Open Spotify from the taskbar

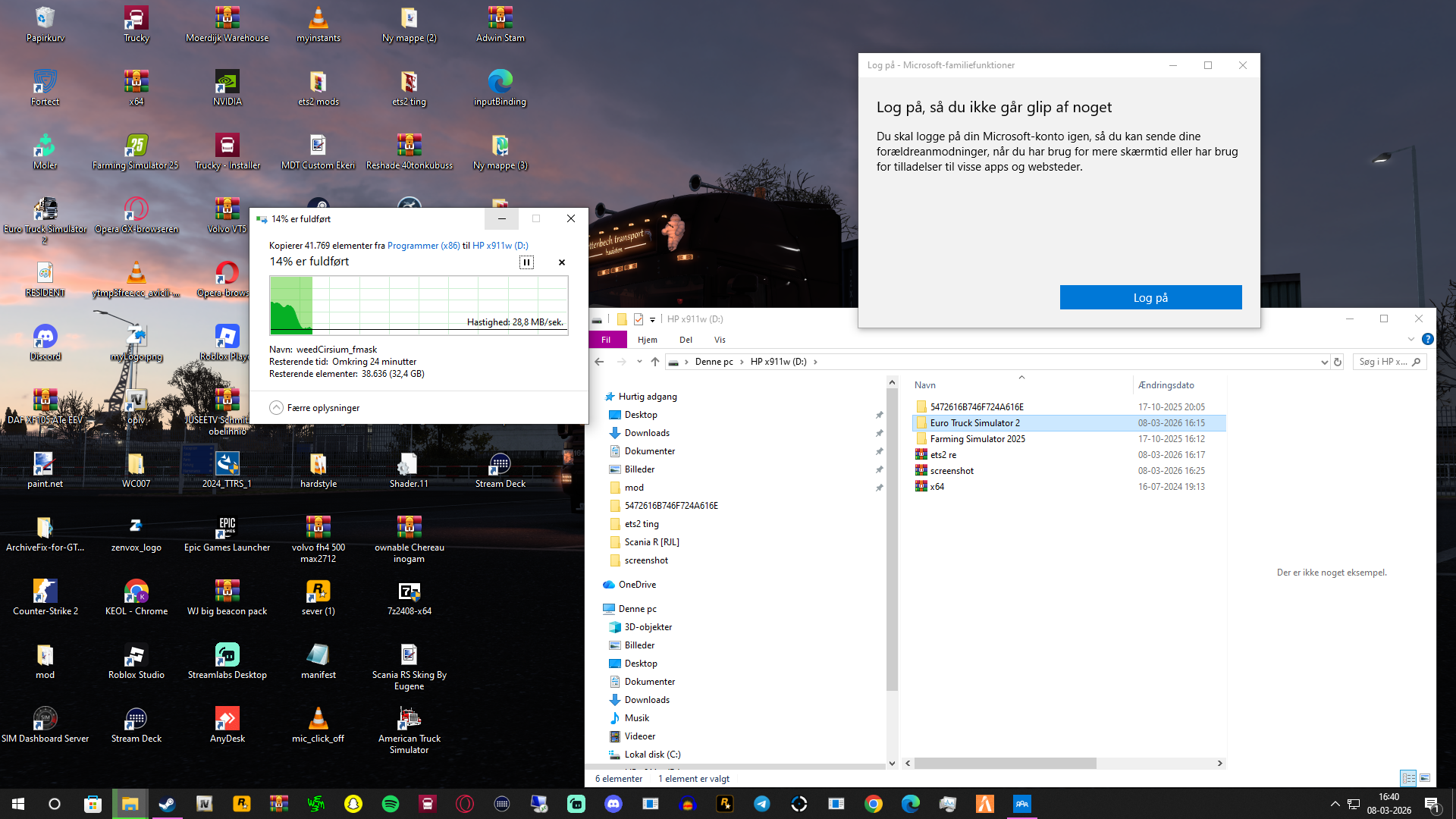(x=391, y=804)
